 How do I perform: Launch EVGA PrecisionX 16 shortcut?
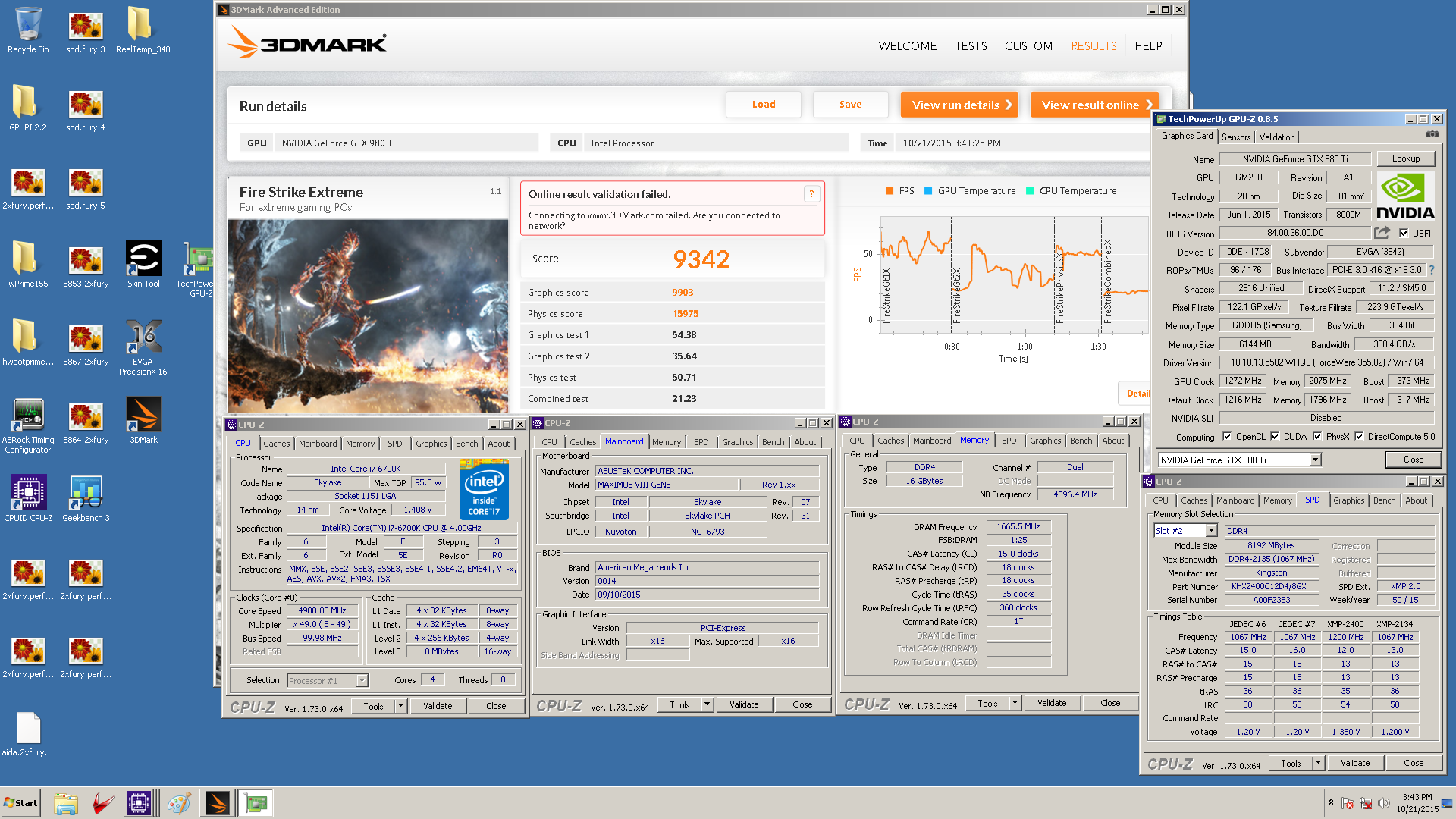(x=143, y=347)
